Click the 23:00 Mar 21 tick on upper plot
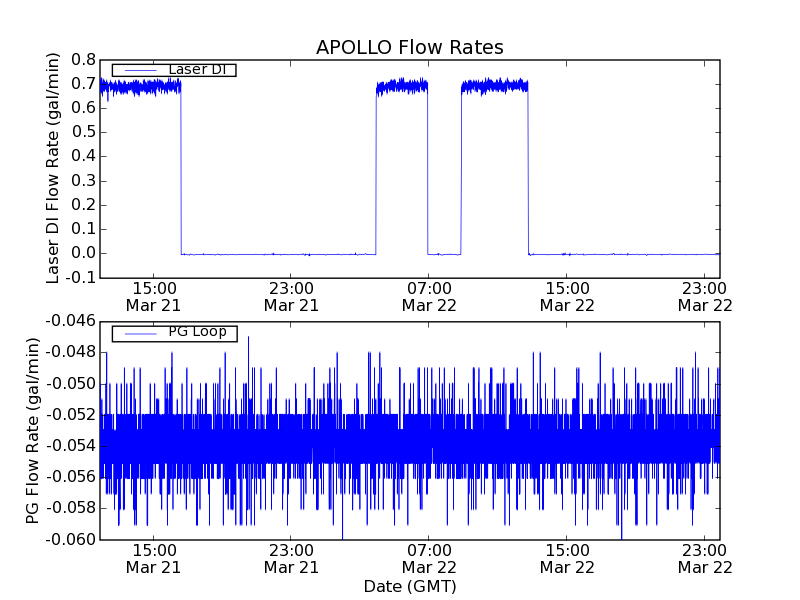 (291, 297)
